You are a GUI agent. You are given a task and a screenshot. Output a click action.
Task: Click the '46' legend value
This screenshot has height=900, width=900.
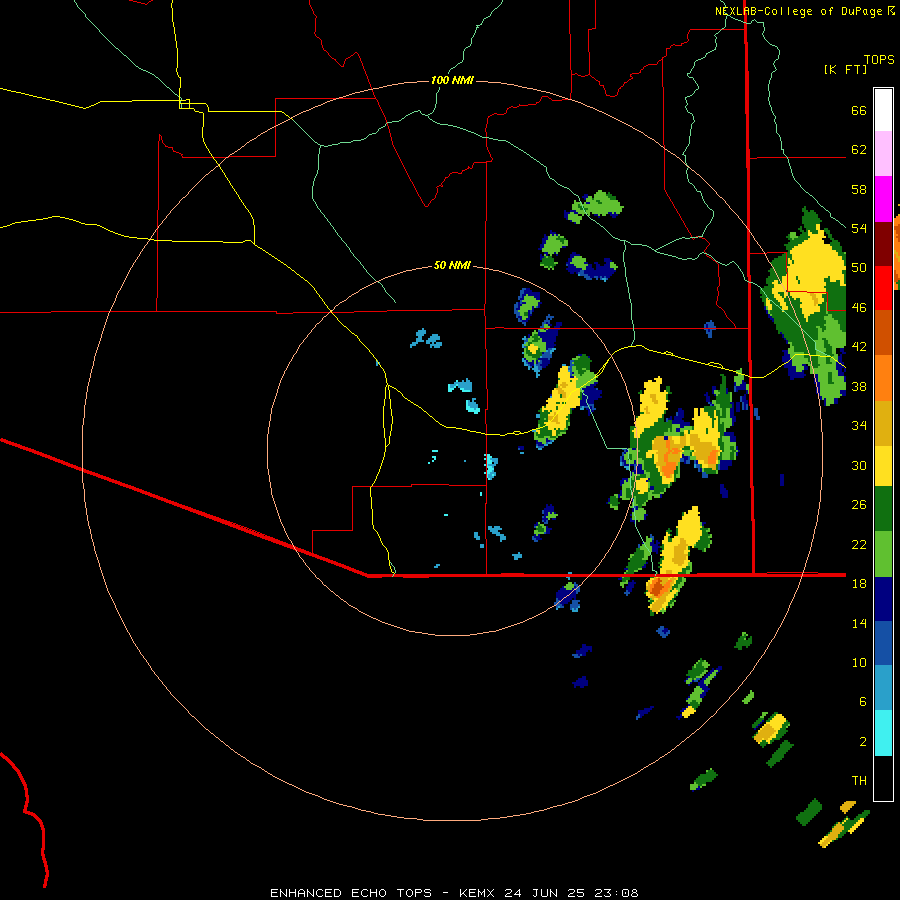click(859, 308)
